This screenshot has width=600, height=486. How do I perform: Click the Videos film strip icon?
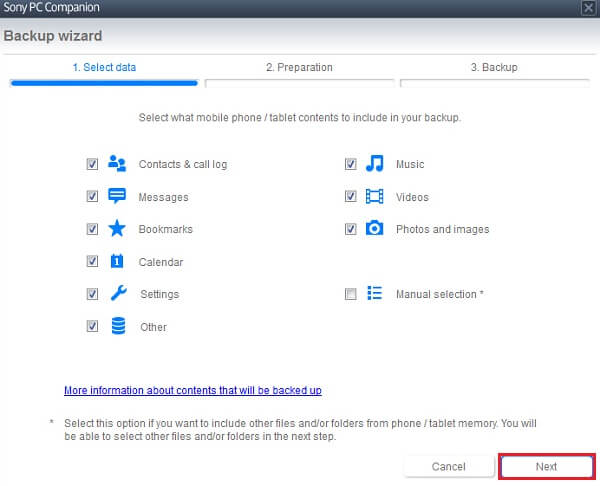pyautogui.click(x=374, y=197)
